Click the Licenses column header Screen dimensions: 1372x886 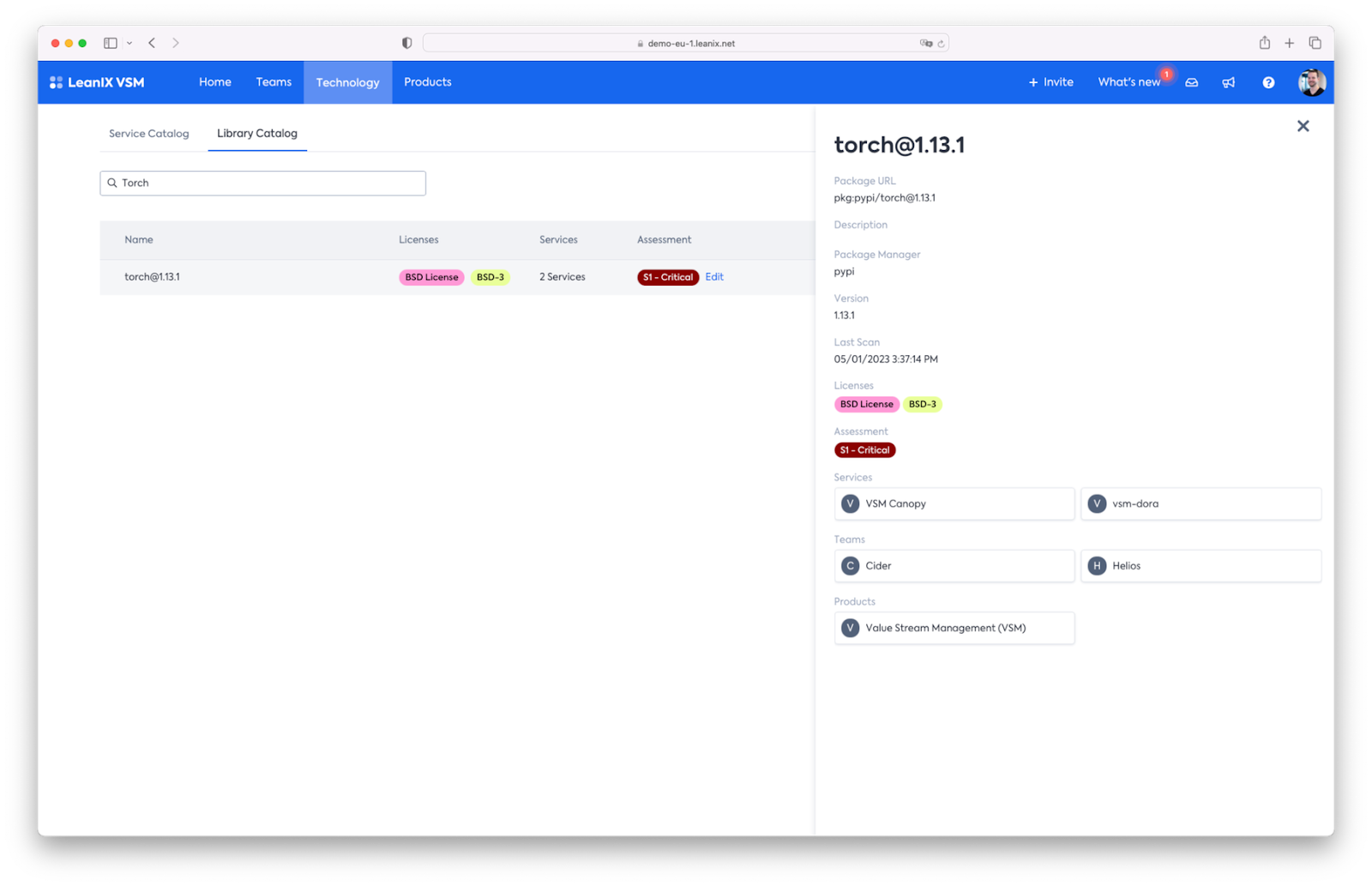(x=418, y=240)
